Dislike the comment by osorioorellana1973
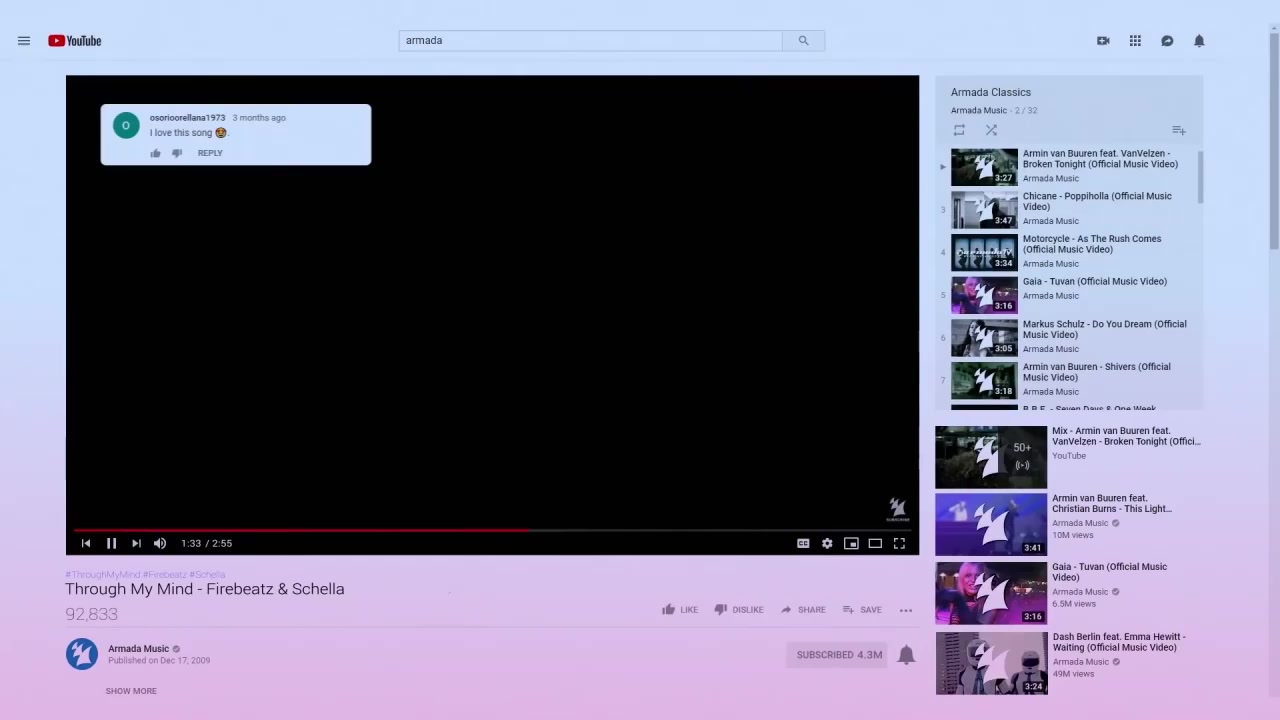Viewport: 1280px width, 720px height. click(177, 153)
